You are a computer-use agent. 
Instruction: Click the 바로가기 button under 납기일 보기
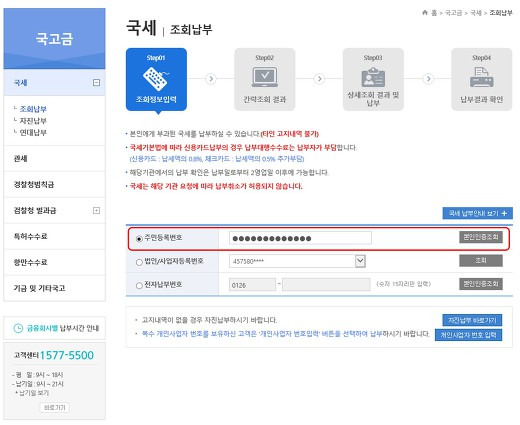point(55,408)
